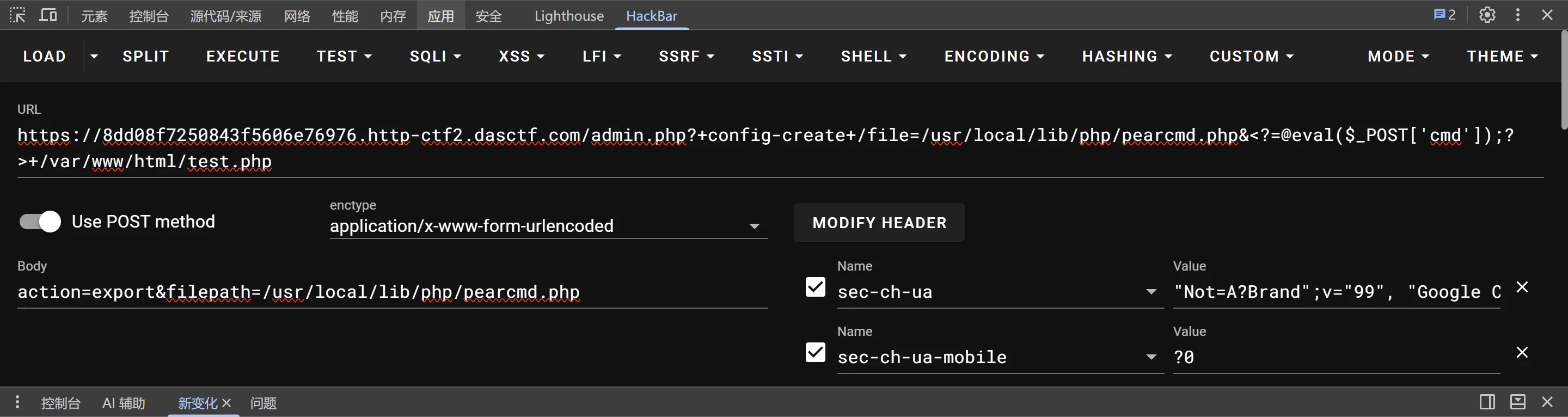Uncheck the sec-ch-ua header checkbox
This screenshot has height=417, width=1568.
click(x=815, y=287)
